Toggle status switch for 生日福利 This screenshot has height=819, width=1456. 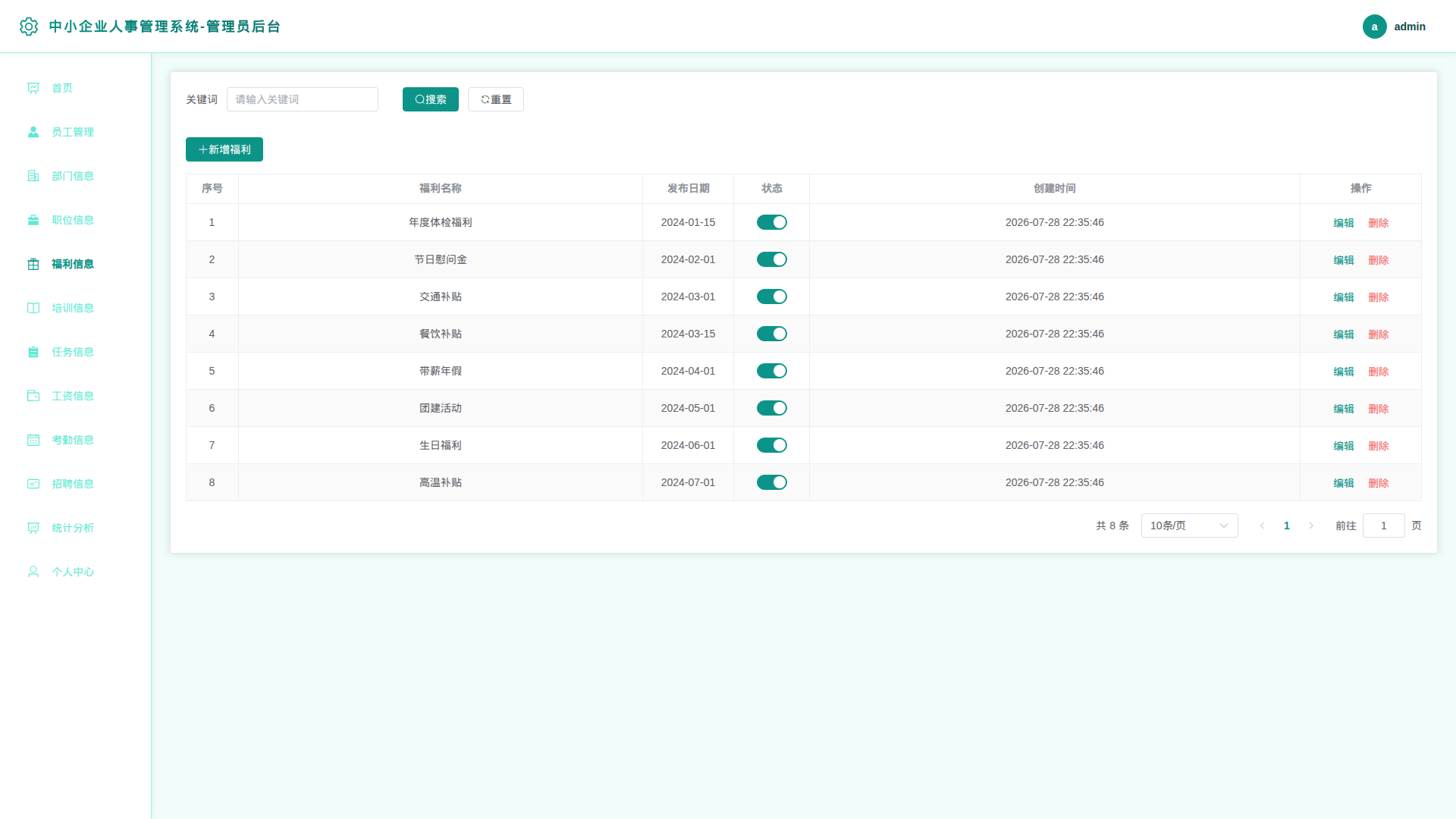771,445
